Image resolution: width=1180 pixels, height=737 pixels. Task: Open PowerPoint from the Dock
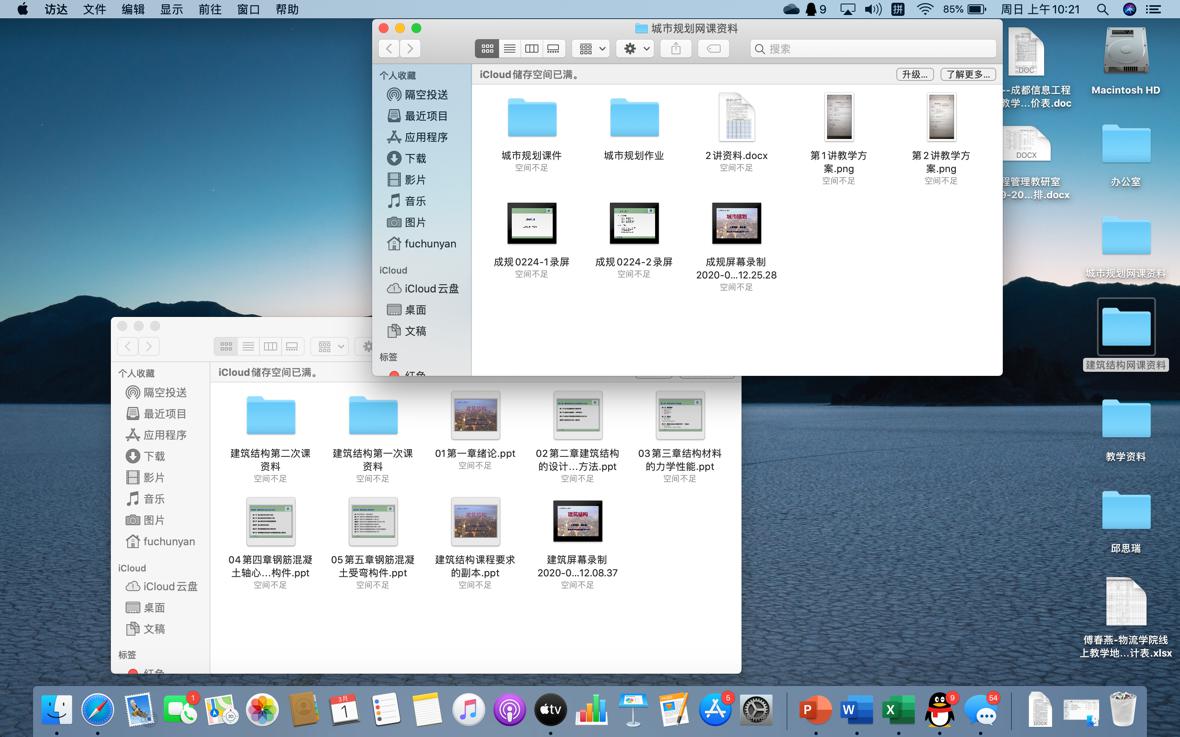[x=815, y=710]
